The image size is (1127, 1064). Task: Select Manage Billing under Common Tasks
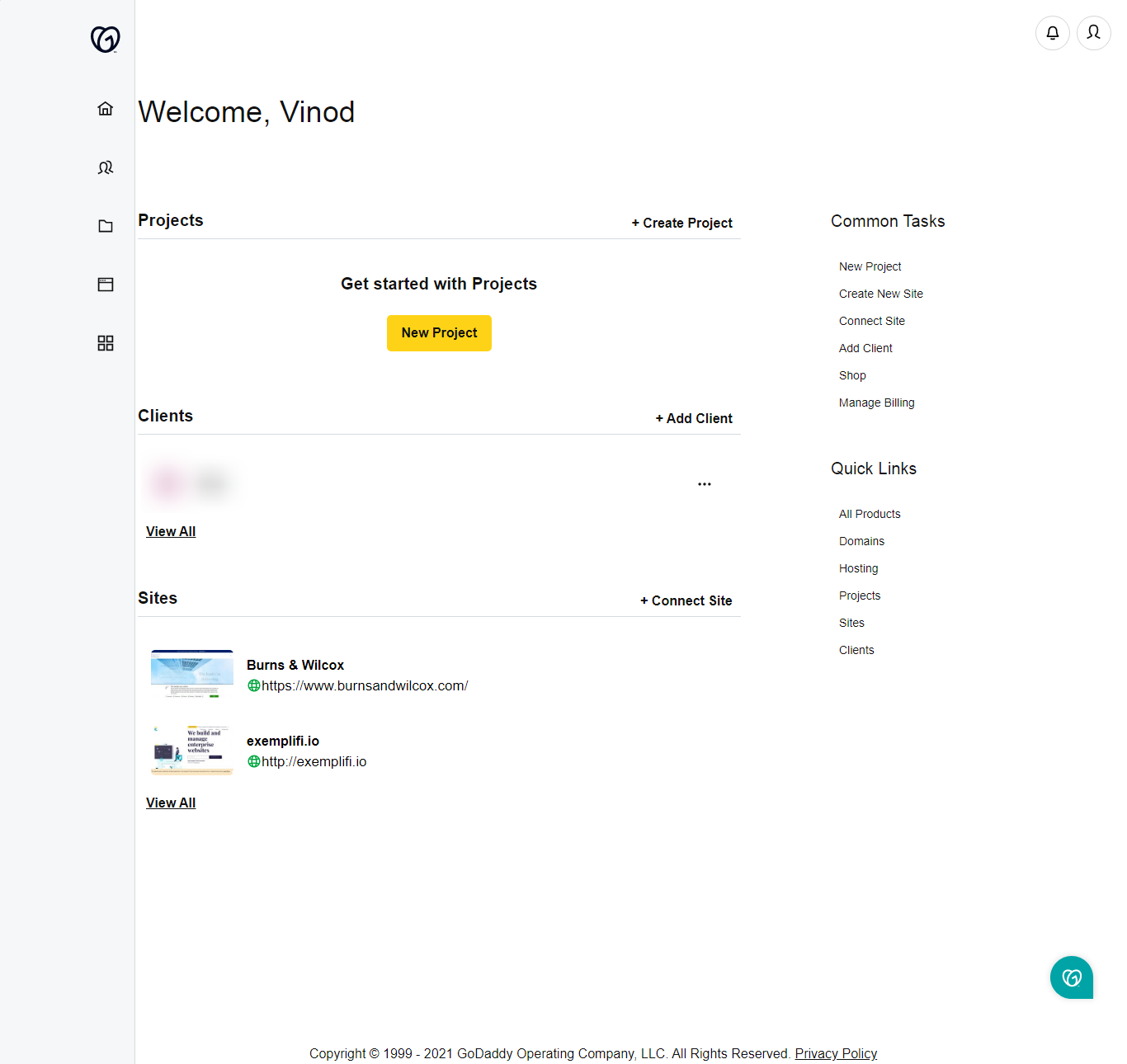876,403
